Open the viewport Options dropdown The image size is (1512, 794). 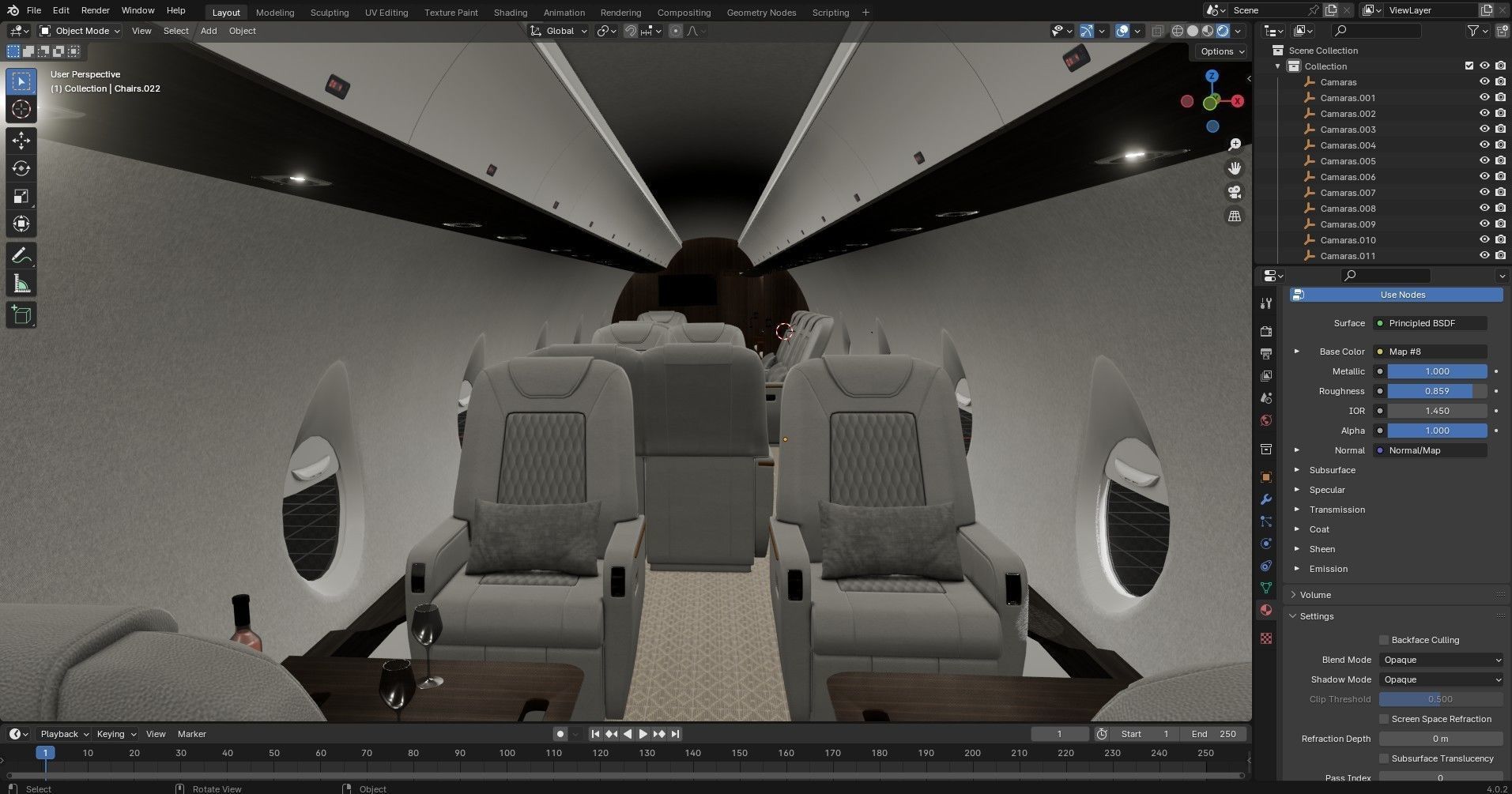click(1222, 51)
